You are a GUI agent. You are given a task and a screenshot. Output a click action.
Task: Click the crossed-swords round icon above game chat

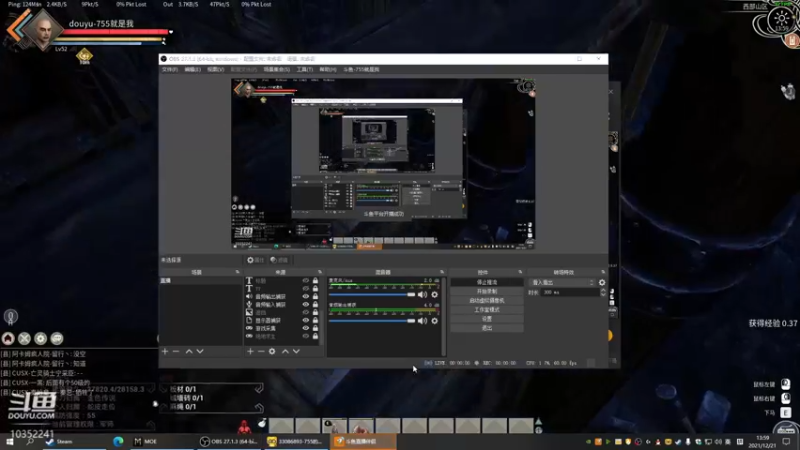click(x=24, y=338)
